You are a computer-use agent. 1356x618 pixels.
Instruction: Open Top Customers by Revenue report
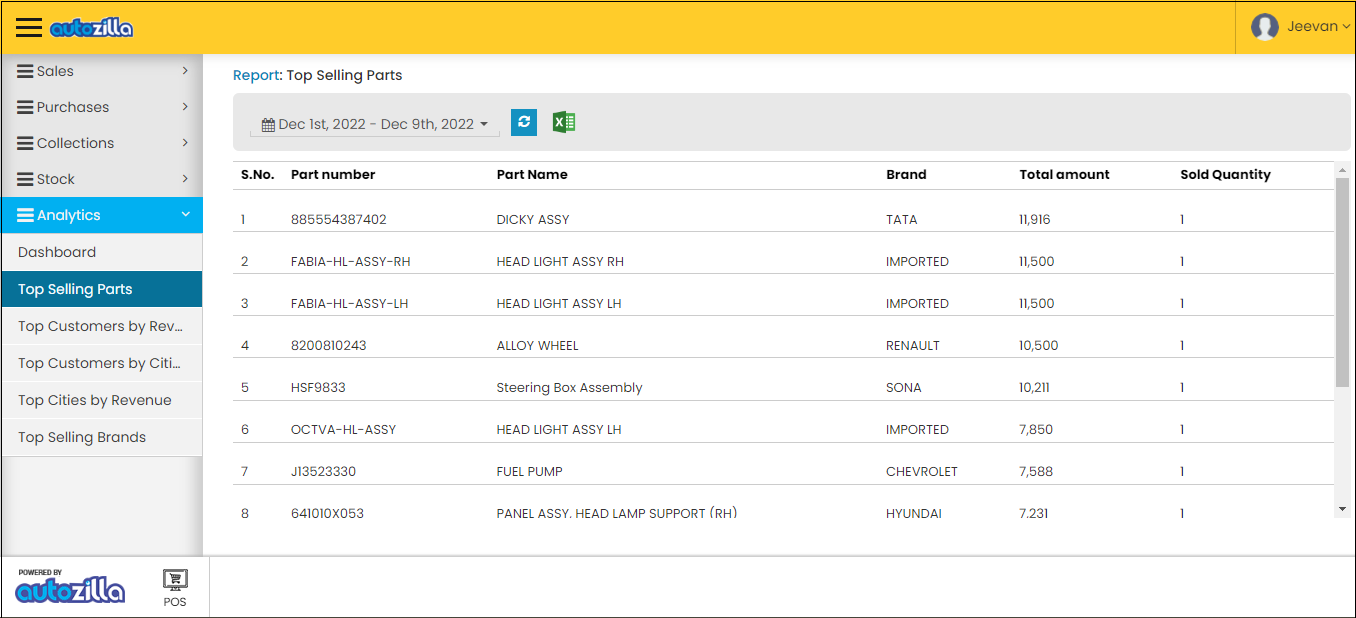[x=102, y=326]
